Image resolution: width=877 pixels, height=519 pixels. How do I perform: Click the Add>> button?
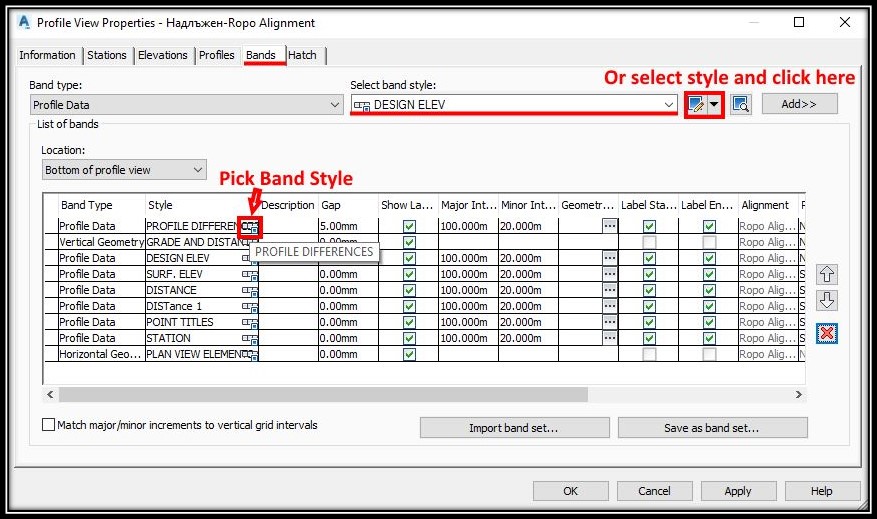click(x=799, y=104)
